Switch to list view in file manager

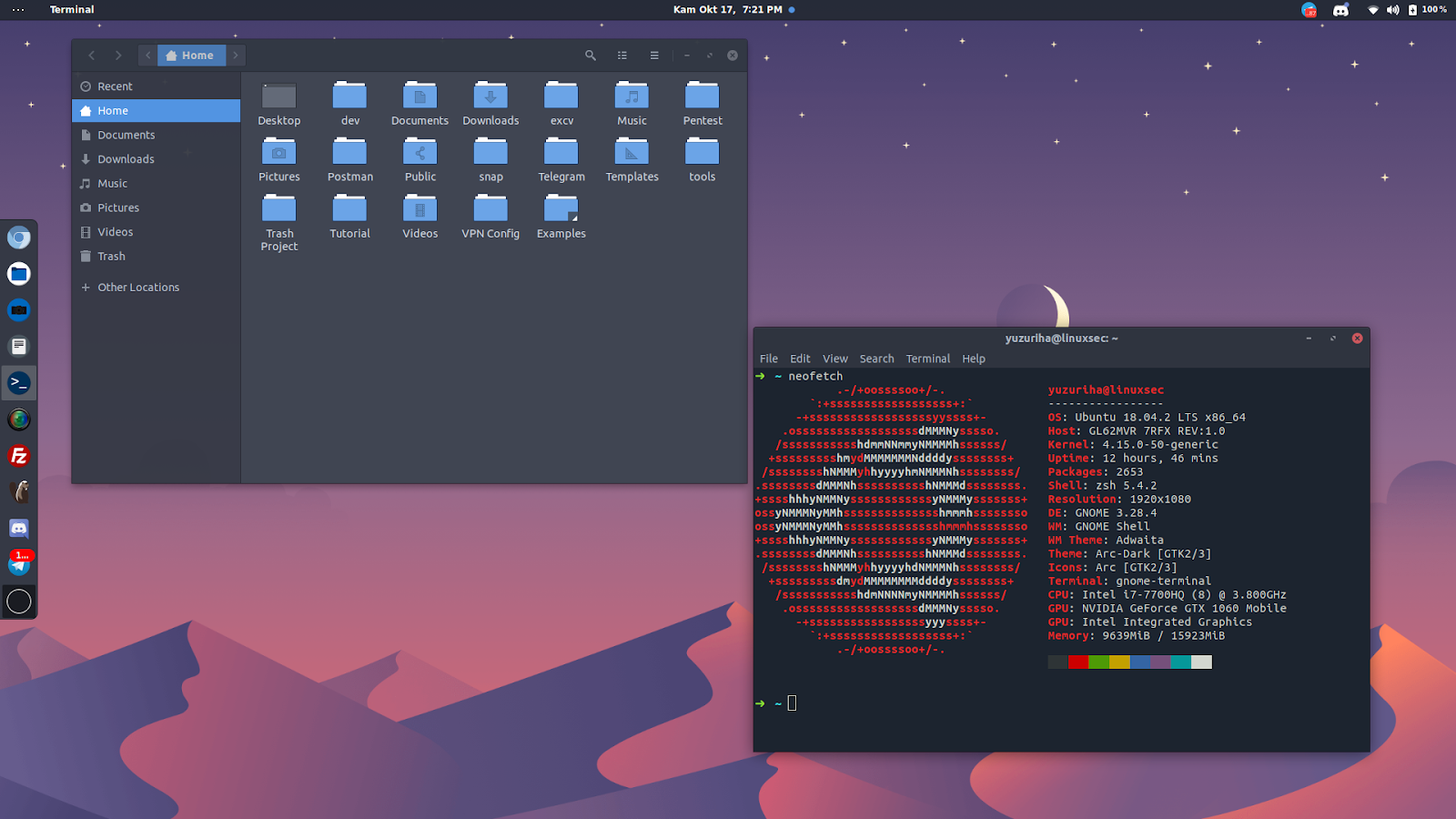tap(622, 56)
